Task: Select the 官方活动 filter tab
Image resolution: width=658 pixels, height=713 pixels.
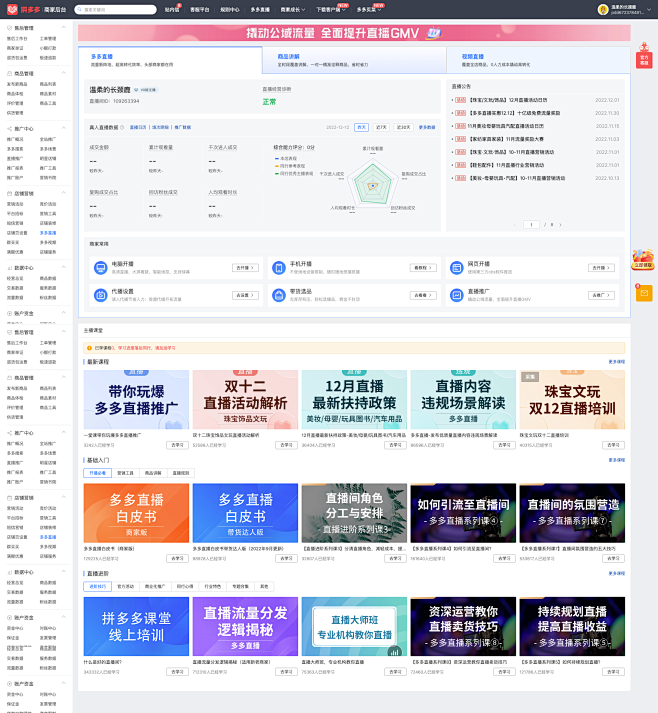Action: point(126,587)
